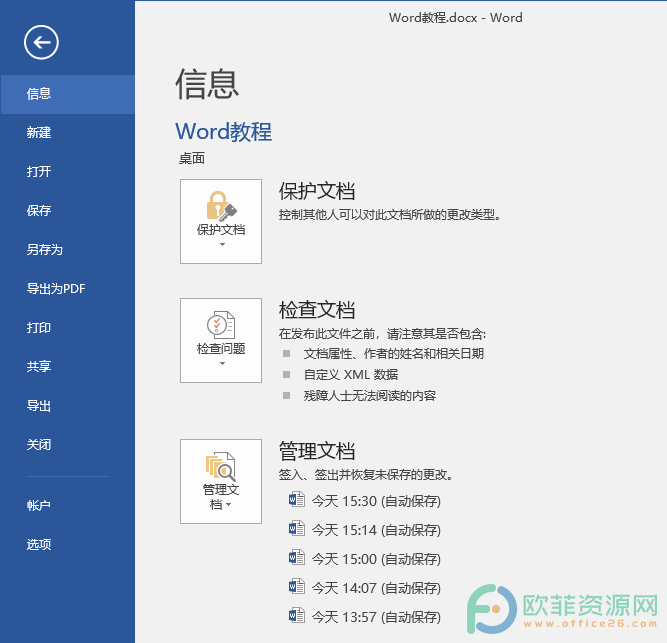667x643 pixels.
Task: Click the 管理文档 section heading
Action: (x=317, y=451)
